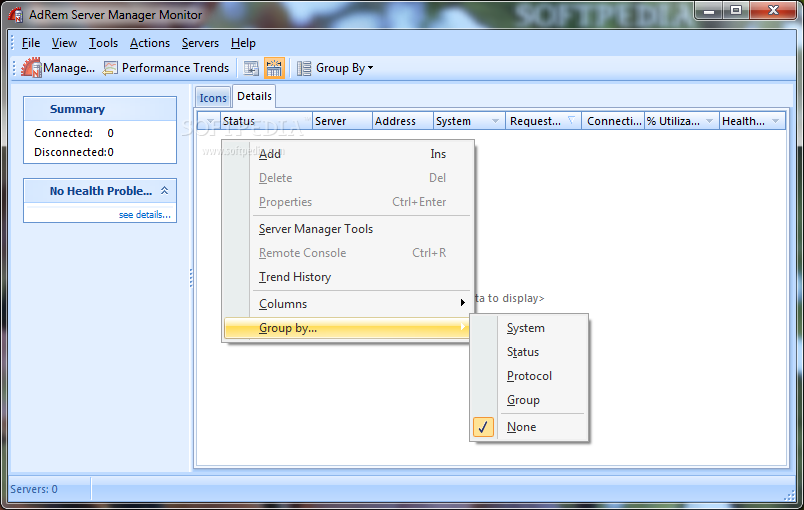Image resolution: width=804 pixels, height=510 pixels.
Task: Select the Details tab
Action: pos(254,96)
